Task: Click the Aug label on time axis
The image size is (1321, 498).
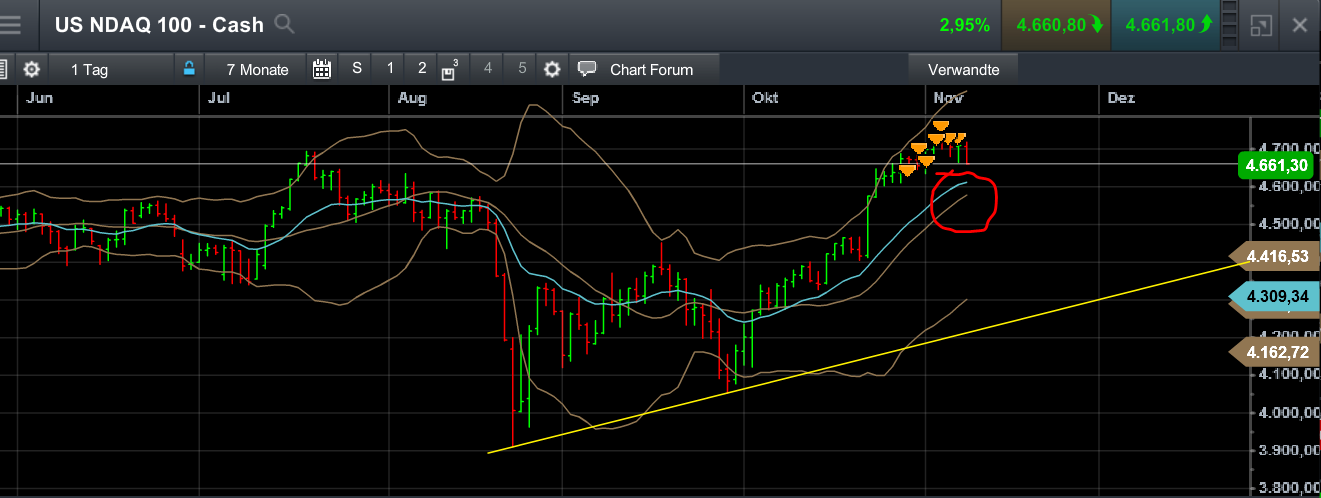Action: [412, 98]
